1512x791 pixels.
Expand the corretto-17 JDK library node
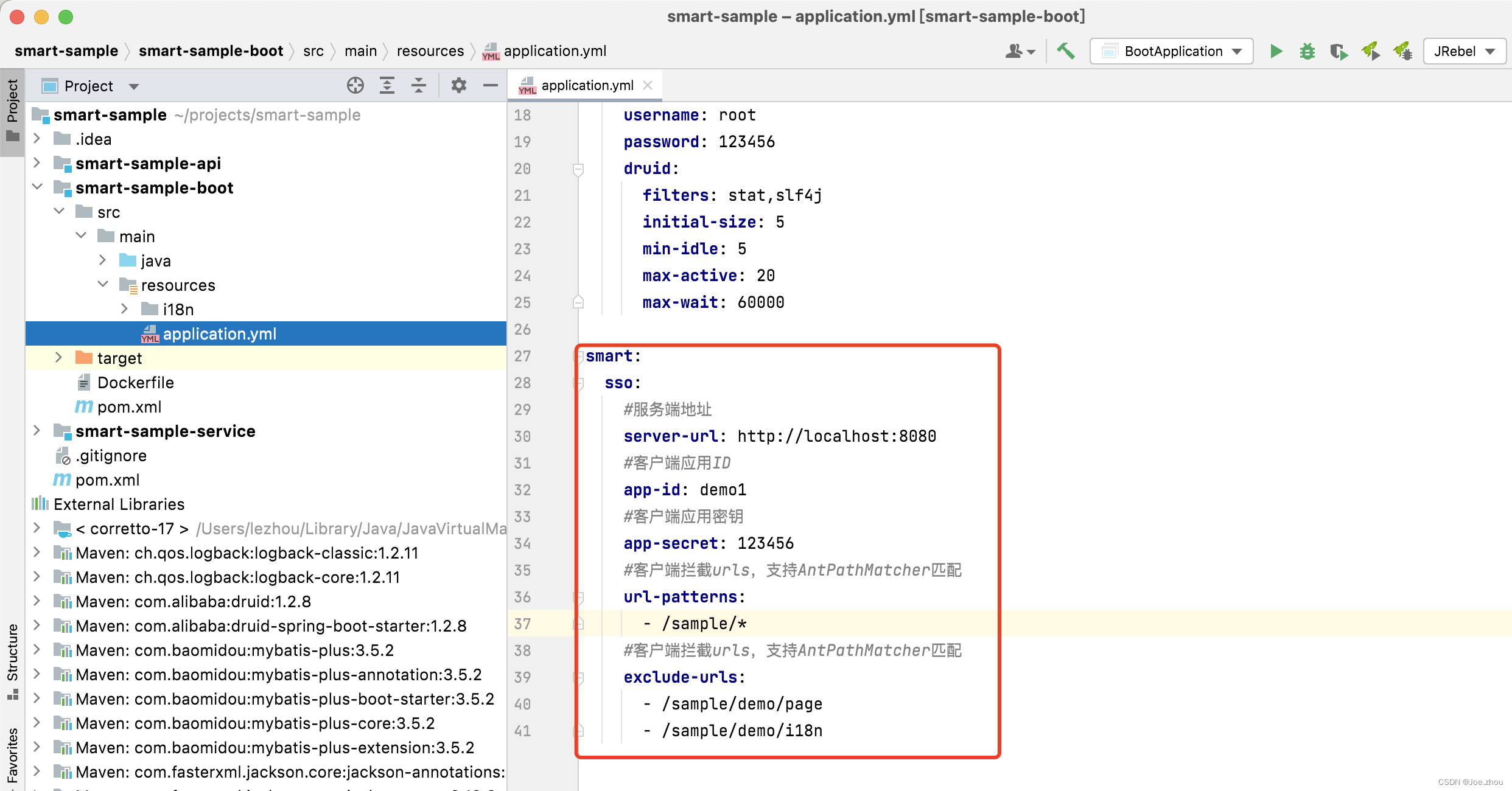[37, 528]
